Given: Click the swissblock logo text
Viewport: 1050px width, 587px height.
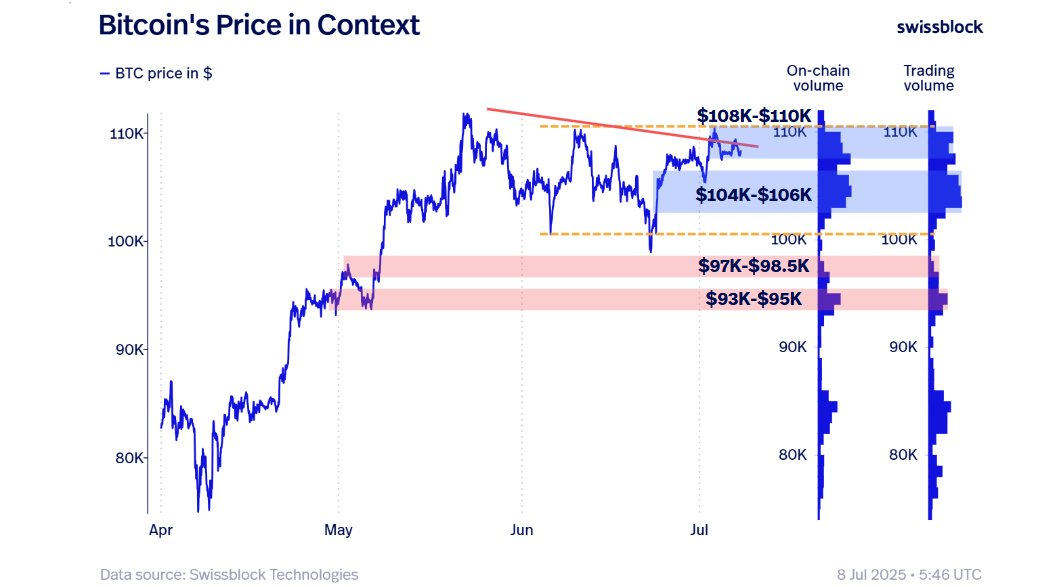Looking at the screenshot, I should (x=940, y=27).
